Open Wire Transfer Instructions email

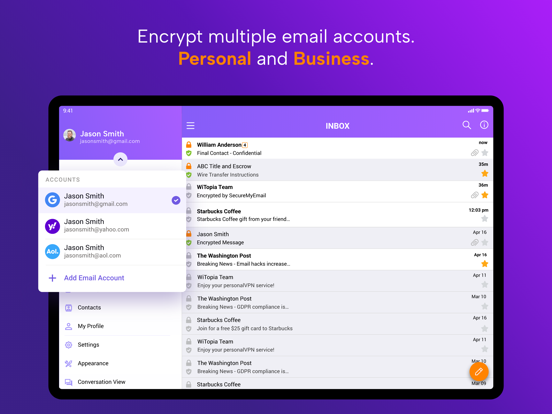[x=337, y=170]
